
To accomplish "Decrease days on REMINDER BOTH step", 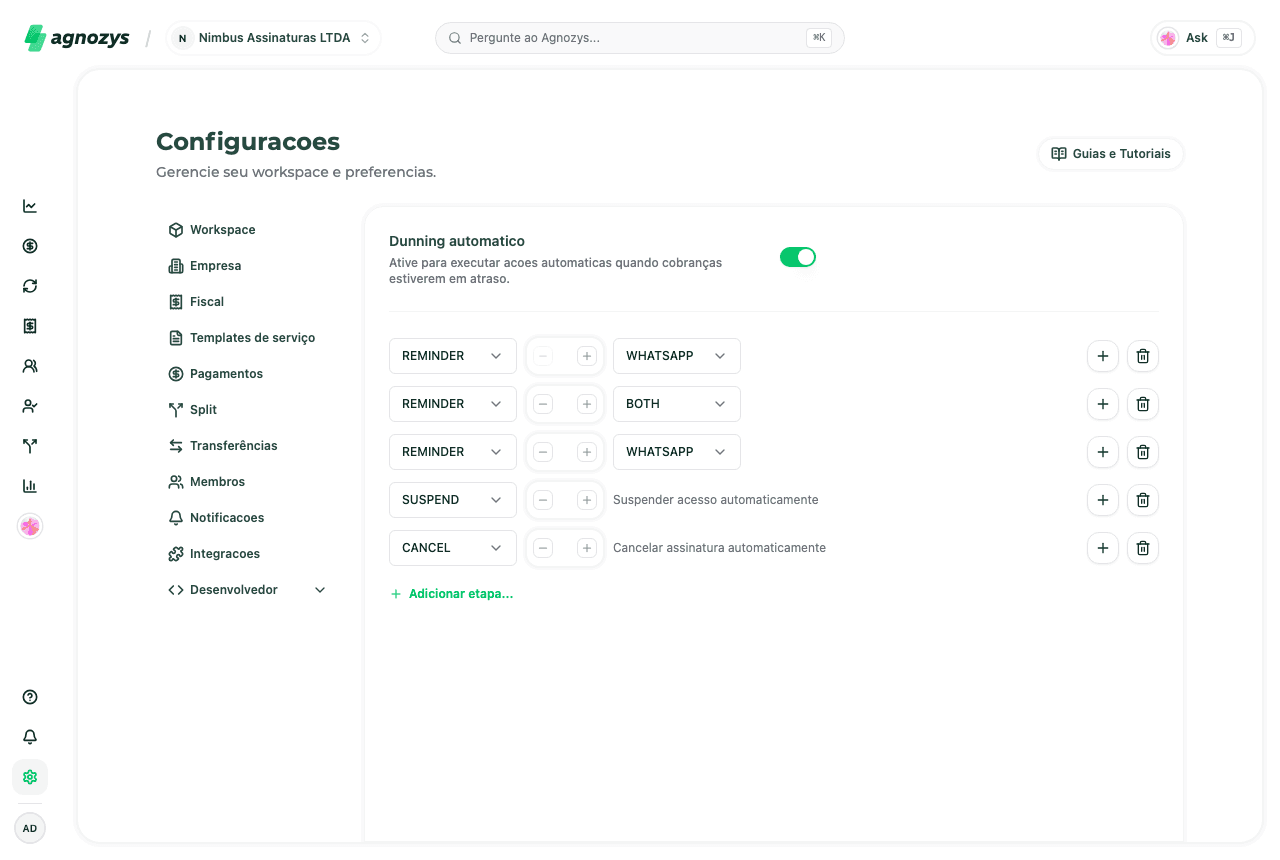I will coord(543,404).
